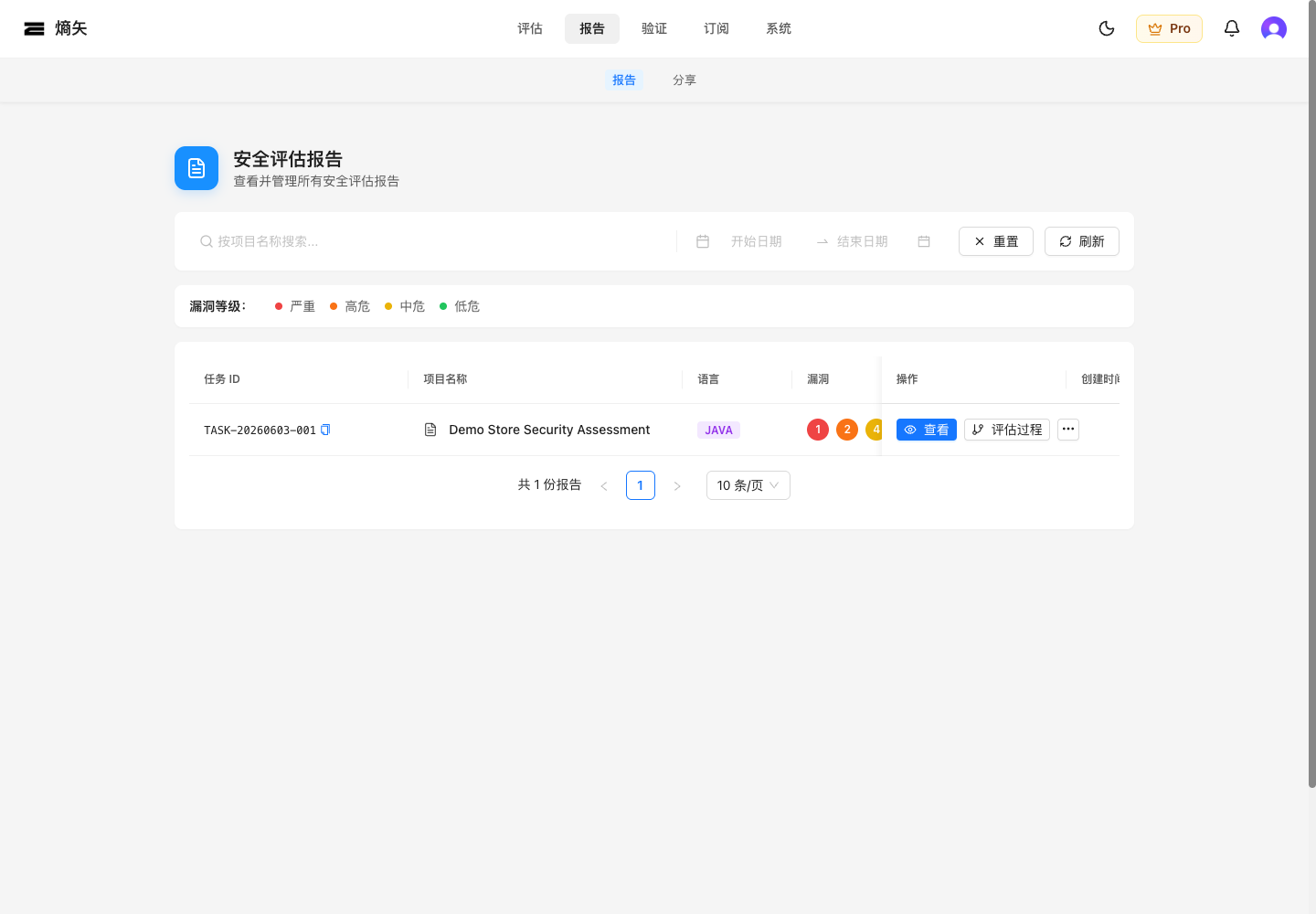1316x914 pixels.
Task: Filter by 中危 severity level
Action: click(405, 306)
